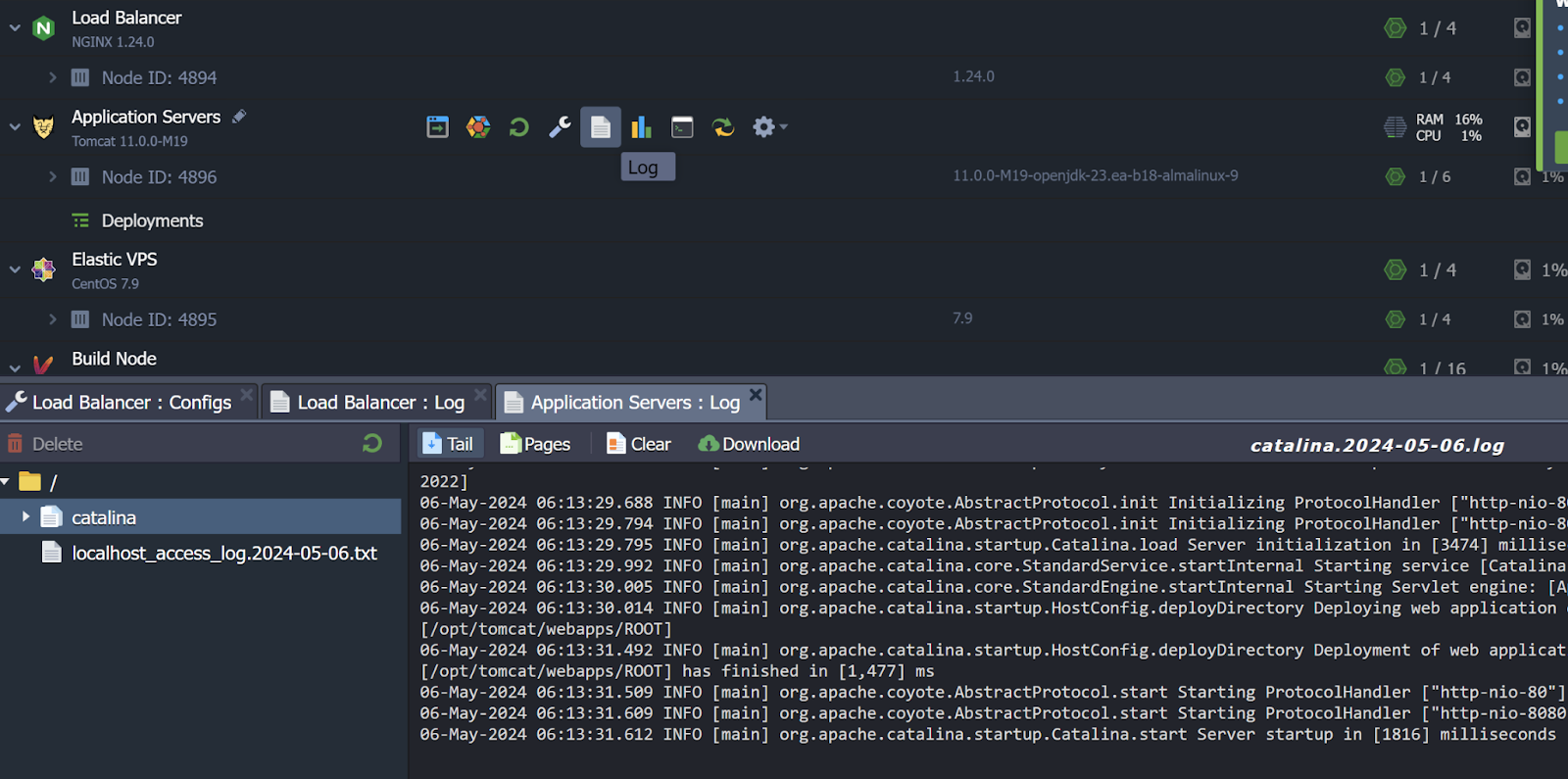Click Node ID 4896 disk usage icon

click(x=1522, y=176)
